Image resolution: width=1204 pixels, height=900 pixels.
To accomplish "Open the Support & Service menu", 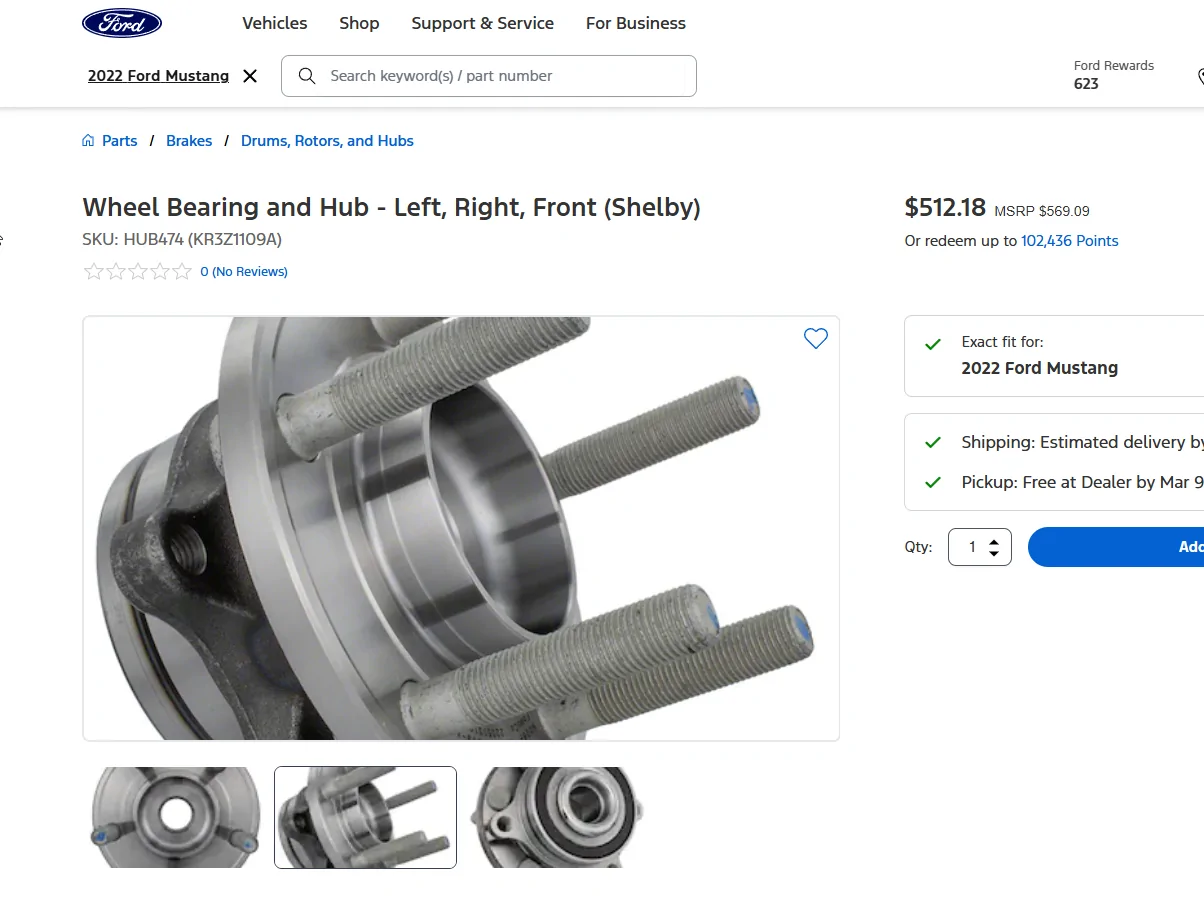I will [483, 23].
